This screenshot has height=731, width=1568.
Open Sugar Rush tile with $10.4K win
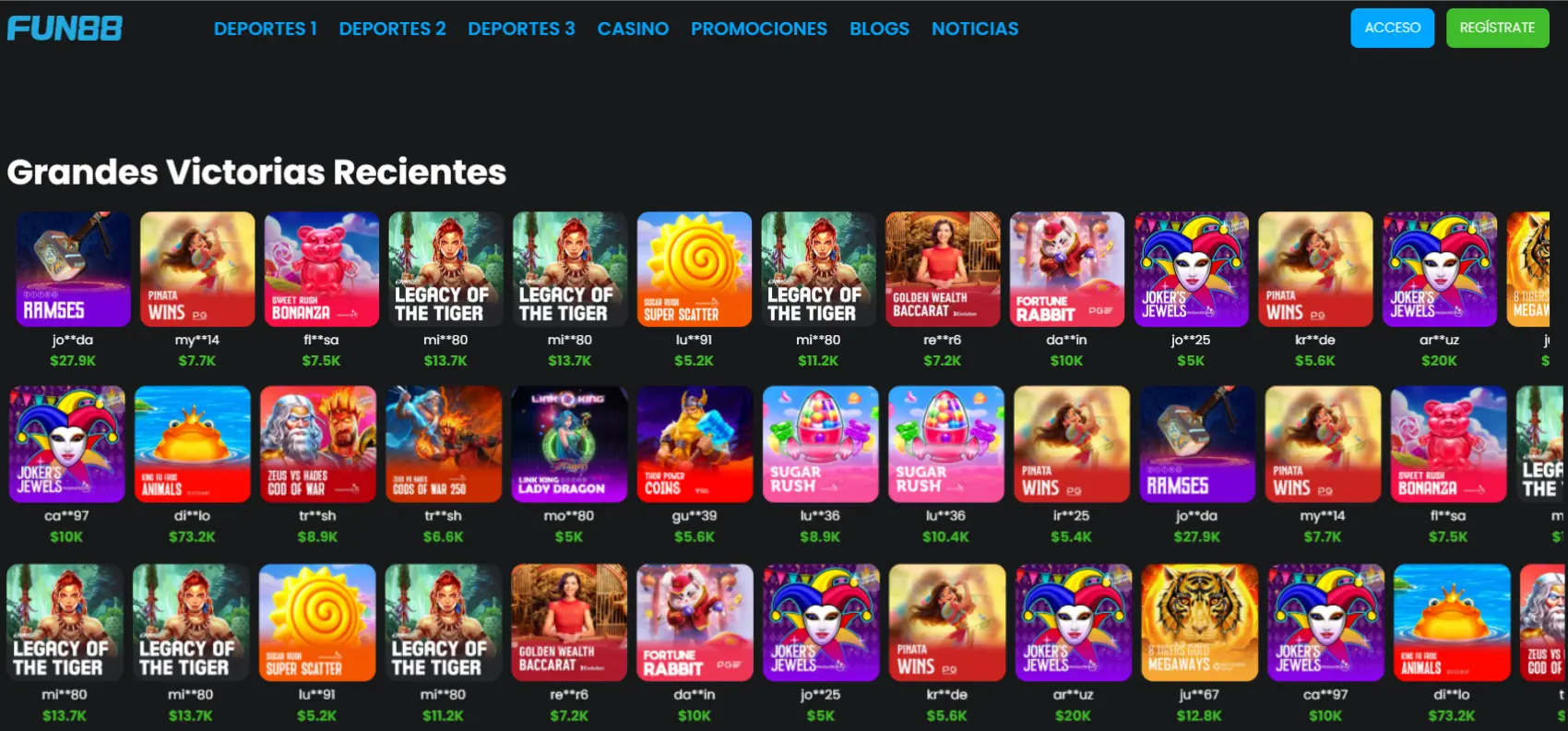946,444
